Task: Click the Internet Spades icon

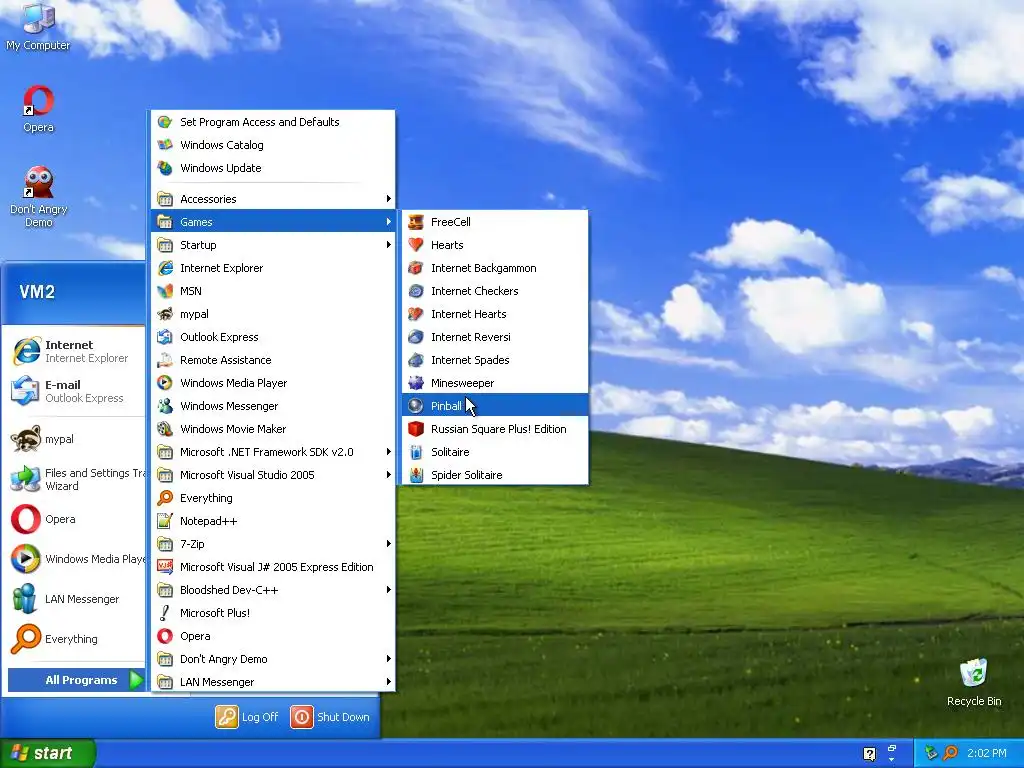Action: [x=415, y=360]
